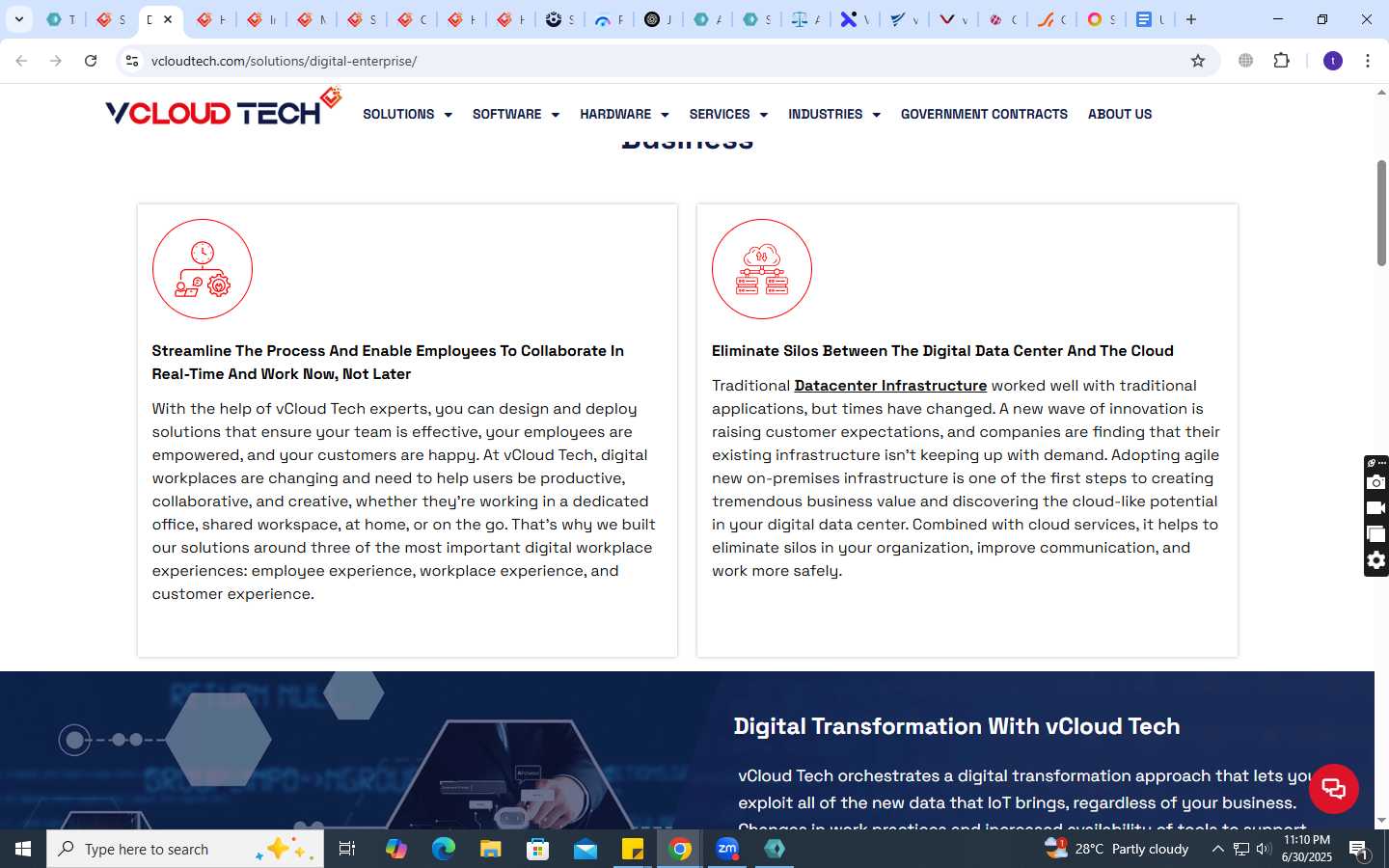1389x868 pixels.
Task: Take a screenshot with the camera icon
Action: [x=1376, y=482]
